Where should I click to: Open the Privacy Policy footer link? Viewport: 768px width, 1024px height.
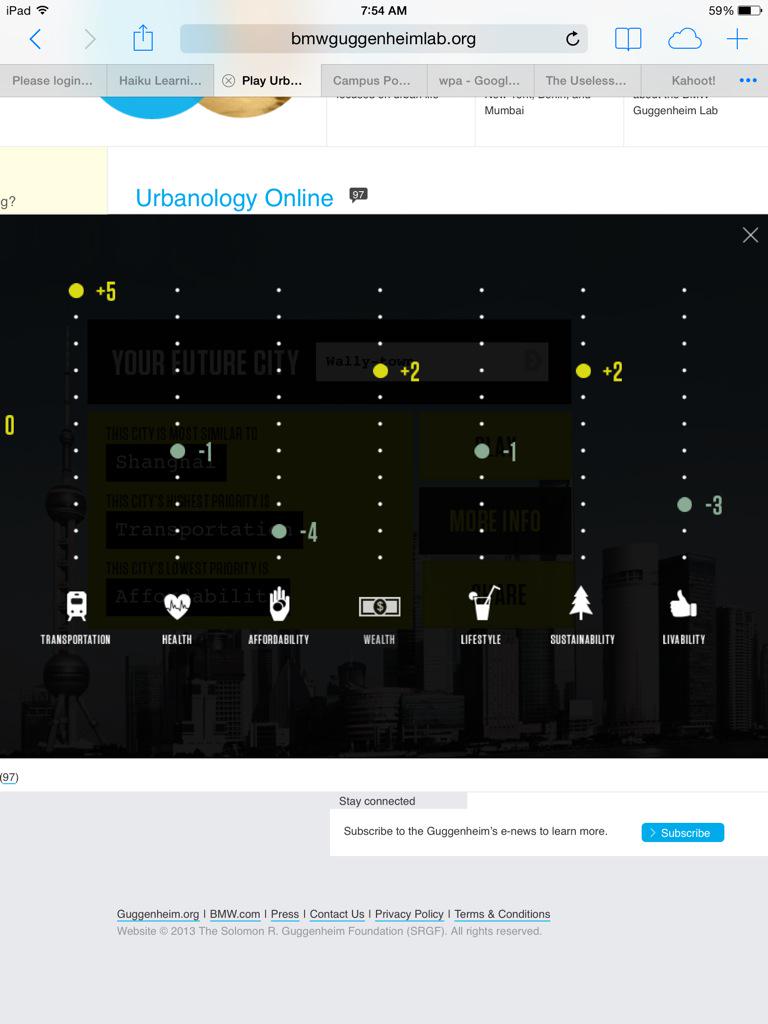pyautogui.click(x=409, y=914)
